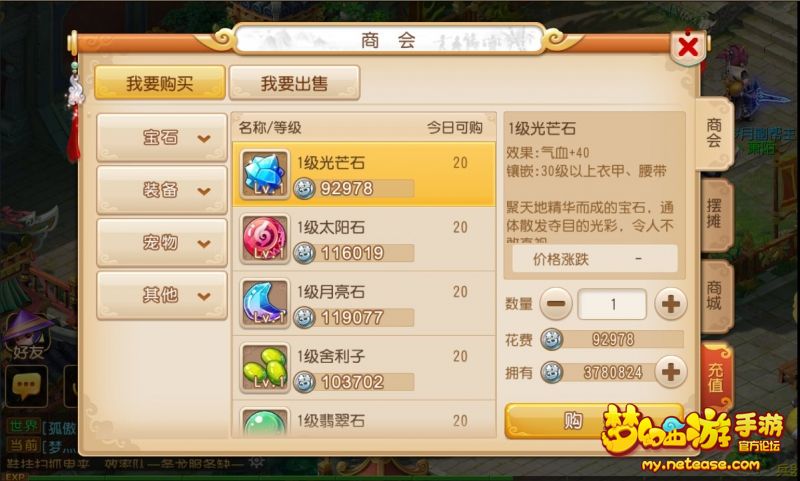
Task: Open the 商城 side tab
Action: [x=716, y=296]
